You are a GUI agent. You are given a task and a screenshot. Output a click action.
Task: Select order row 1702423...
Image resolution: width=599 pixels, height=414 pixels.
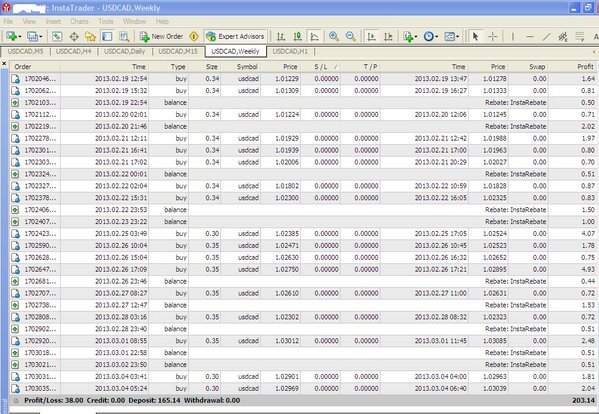click(x=303, y=233)
